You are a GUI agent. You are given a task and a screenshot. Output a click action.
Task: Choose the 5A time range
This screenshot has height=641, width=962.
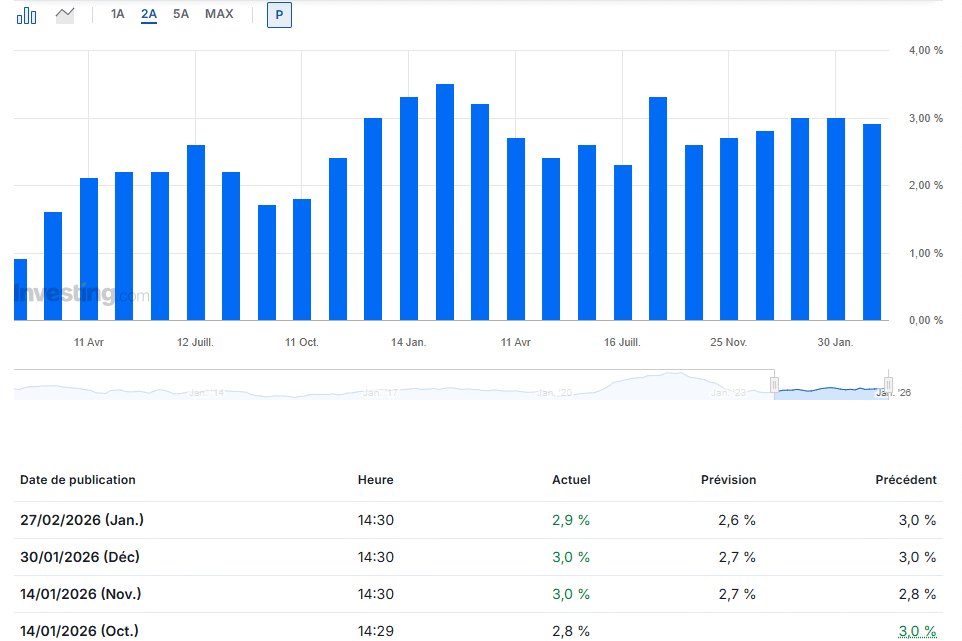[181, 15]
